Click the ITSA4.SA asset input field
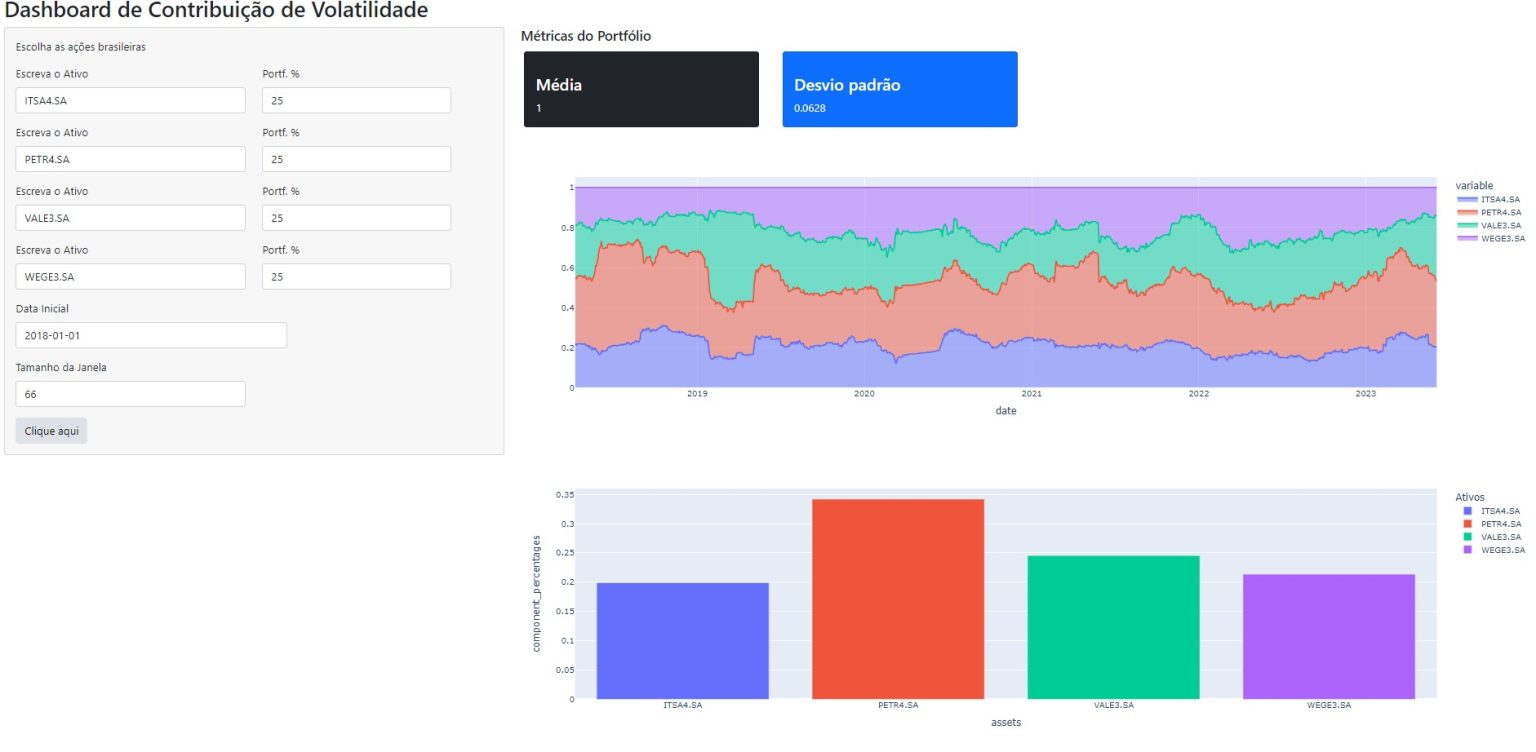 pyautogui.click(x=130, y=100)
